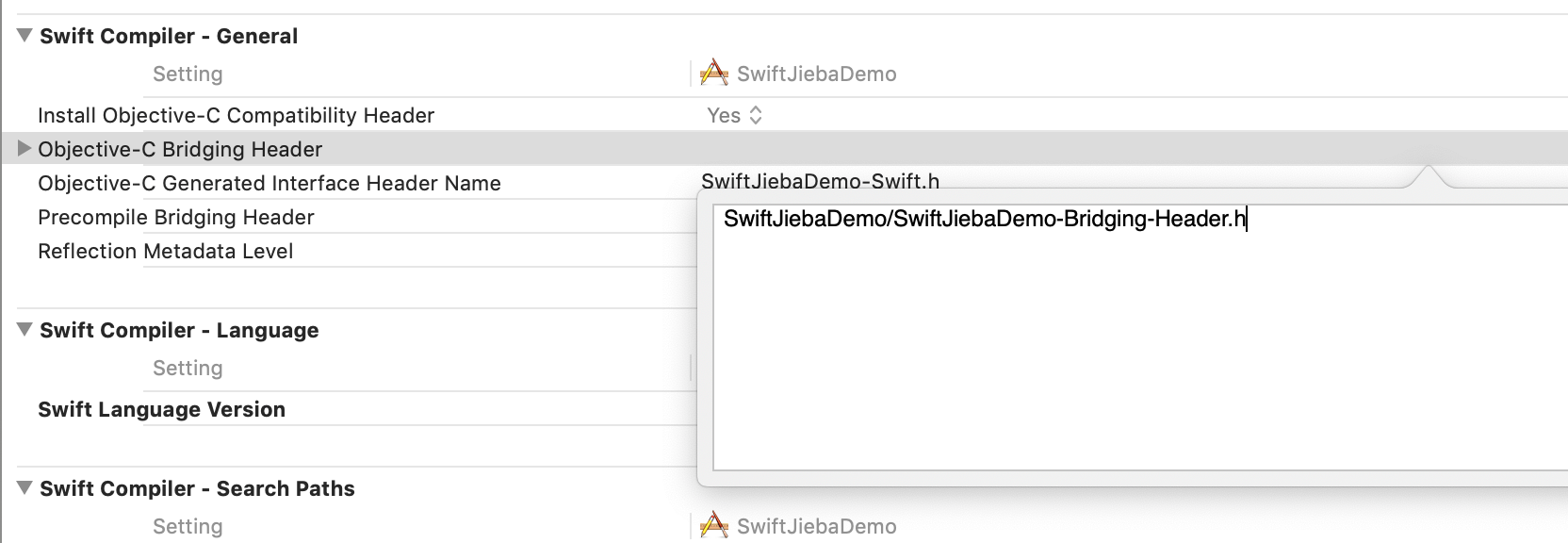Collapse the Swift Compiler - General section
This screenshot has width=1568, height=543.
point(25,36)
